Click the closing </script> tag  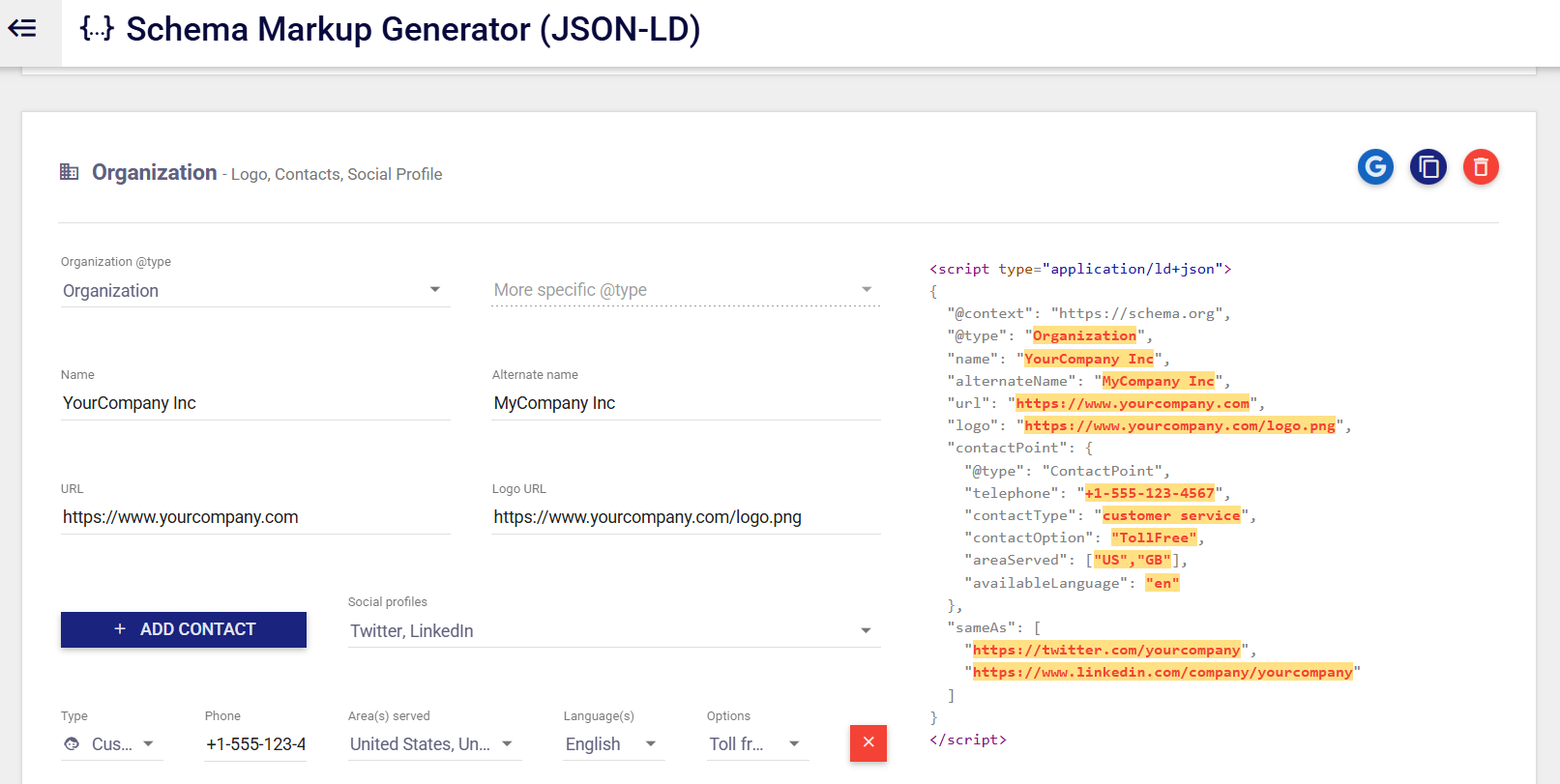968,740
